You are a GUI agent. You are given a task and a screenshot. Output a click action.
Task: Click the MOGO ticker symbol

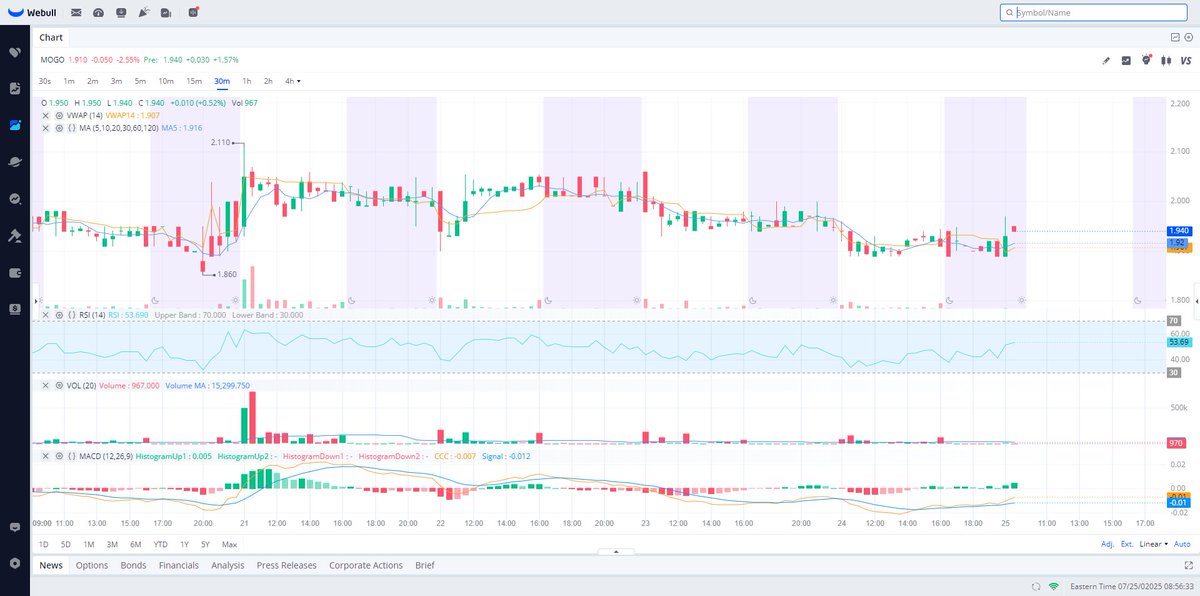[x=52, y=60]
